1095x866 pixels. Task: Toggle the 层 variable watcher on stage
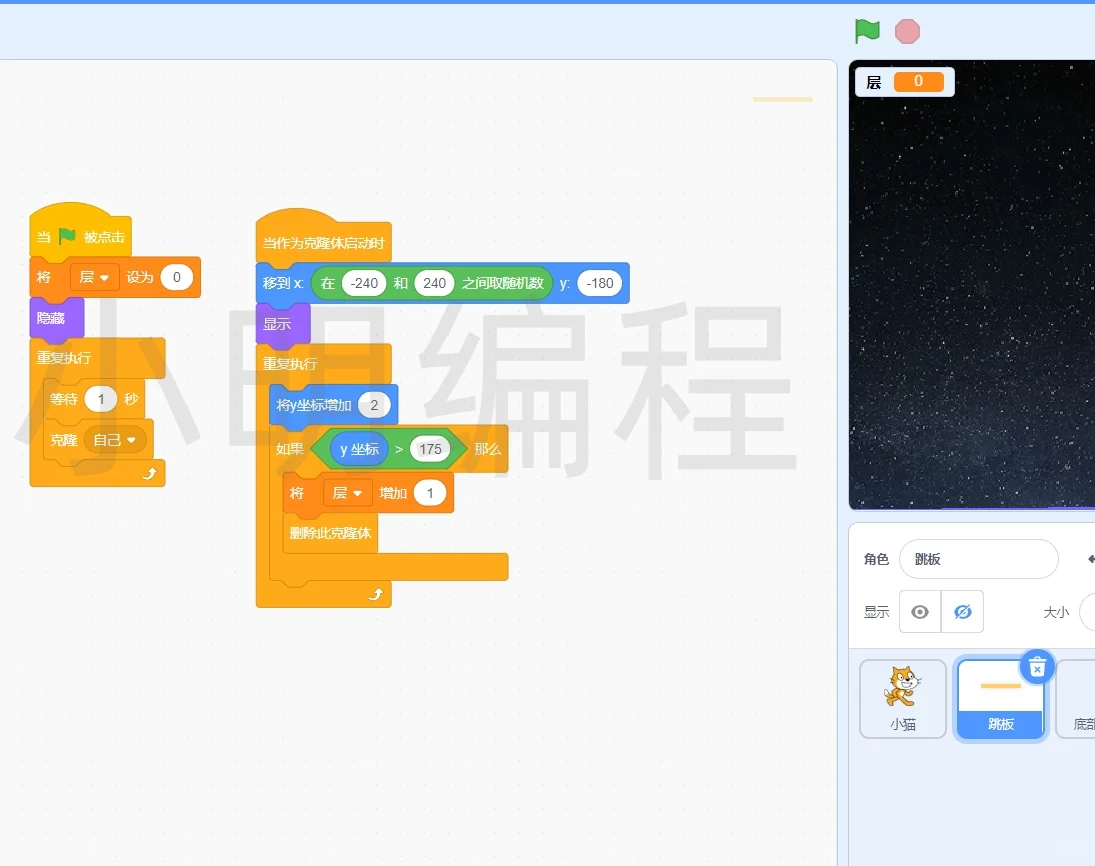901,82
